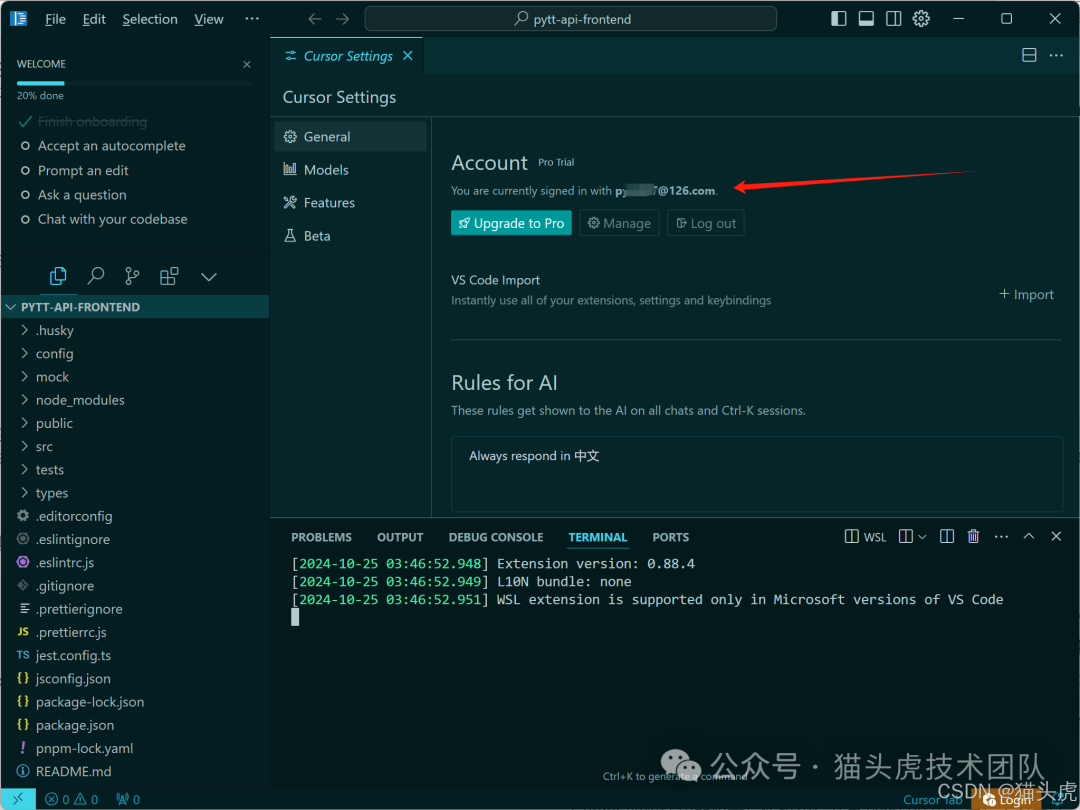
Task: Open the Edit menu
Action: pos(94,19)
